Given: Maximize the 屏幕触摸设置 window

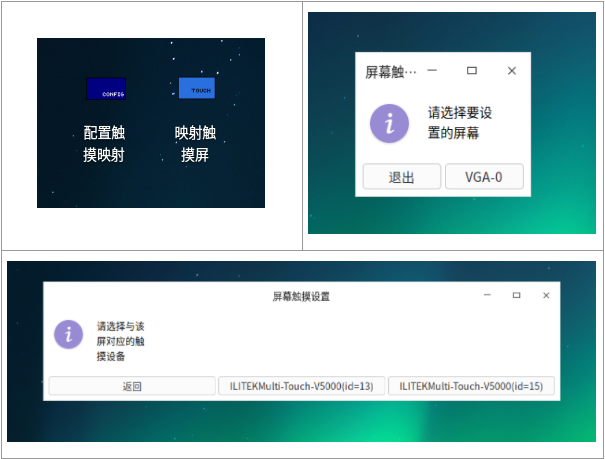Looking at the screenshot, I should [516, 295].
